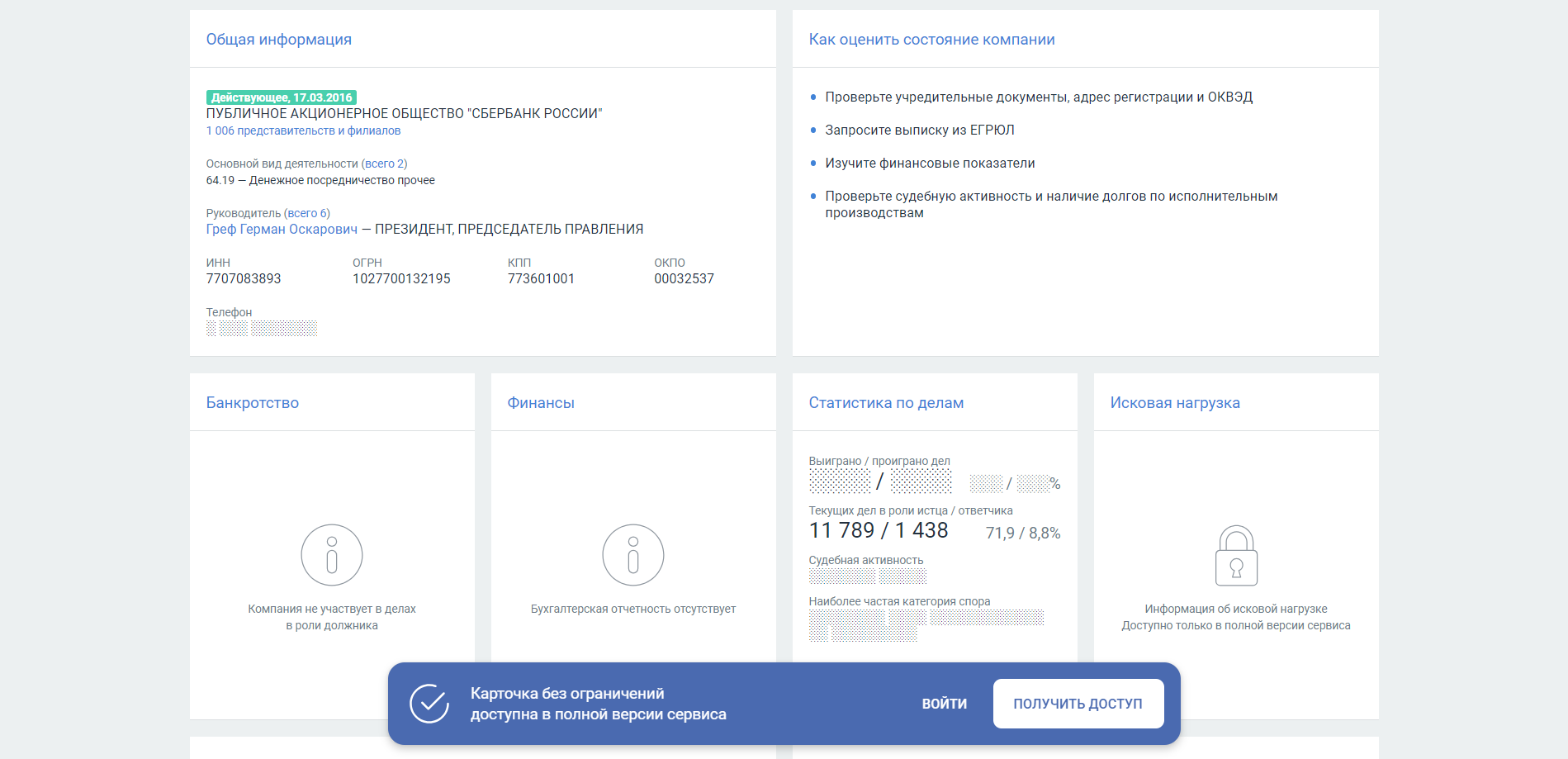Click the blurred Судебная активность value

868,576
